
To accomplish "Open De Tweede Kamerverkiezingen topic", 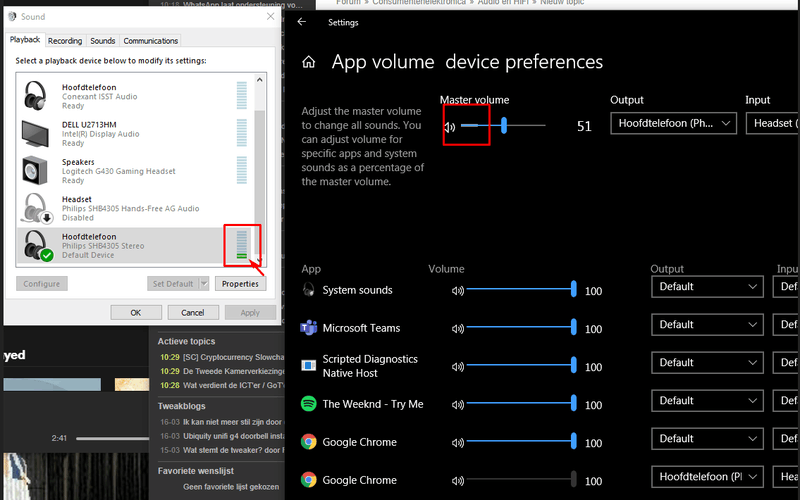I will 233,371.
